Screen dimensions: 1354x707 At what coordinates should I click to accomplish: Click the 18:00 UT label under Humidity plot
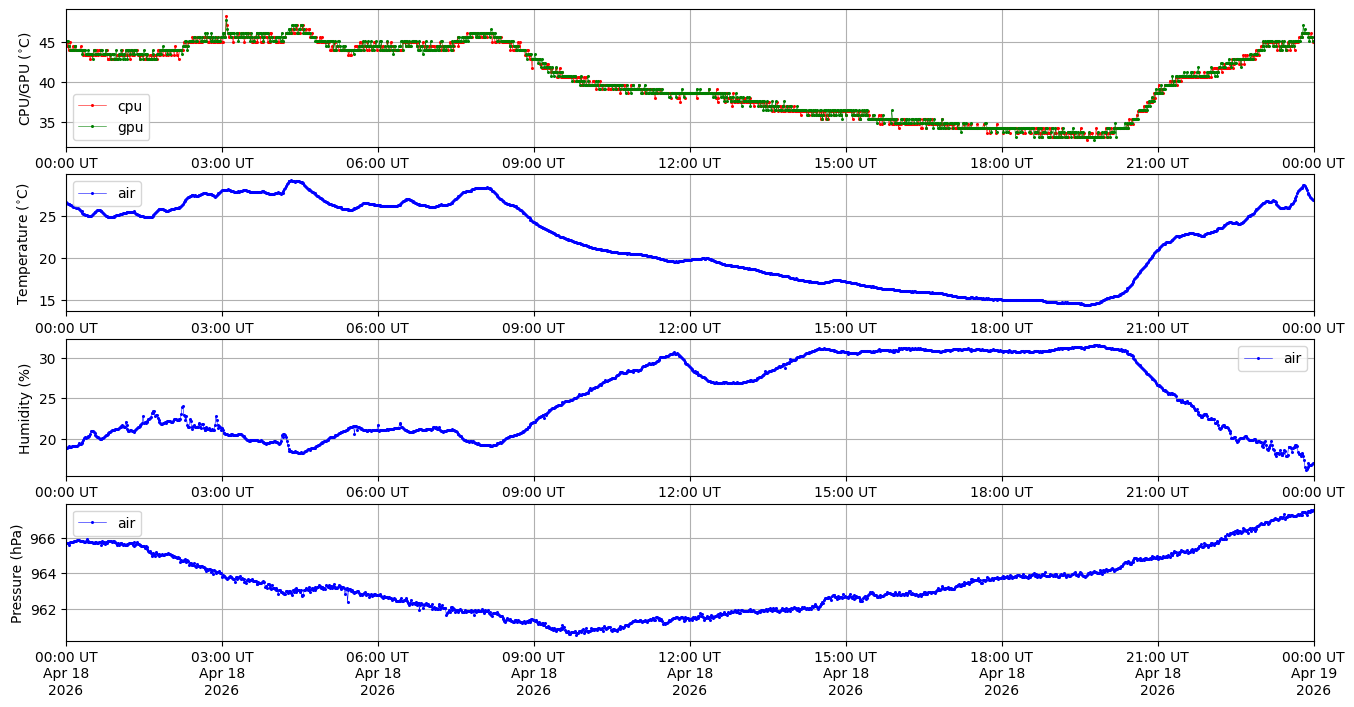[1001, 493]
